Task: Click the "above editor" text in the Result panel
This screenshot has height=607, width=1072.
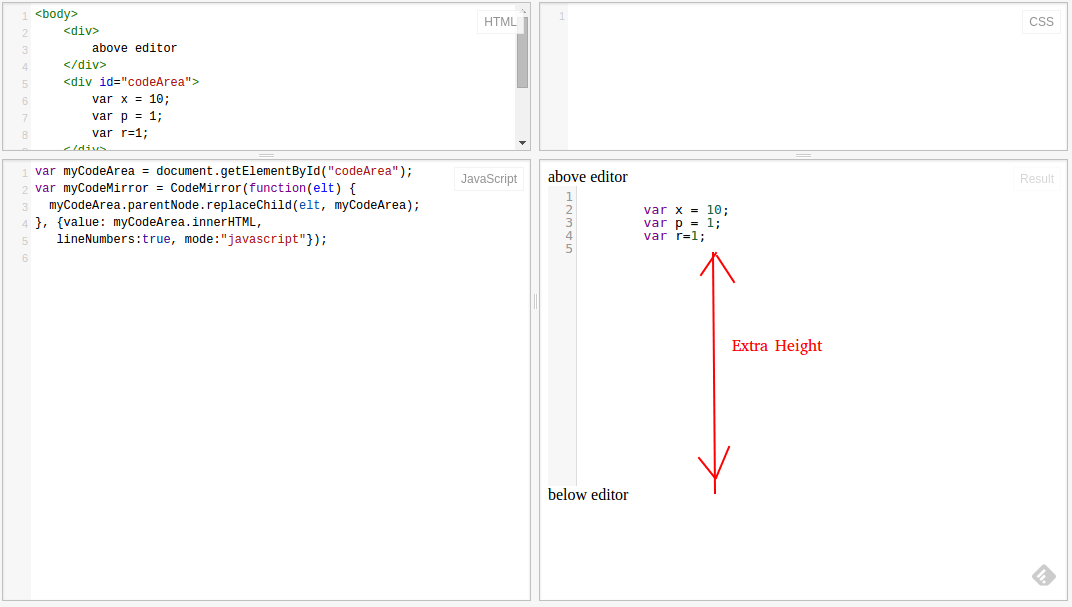Action: (588, 176)
